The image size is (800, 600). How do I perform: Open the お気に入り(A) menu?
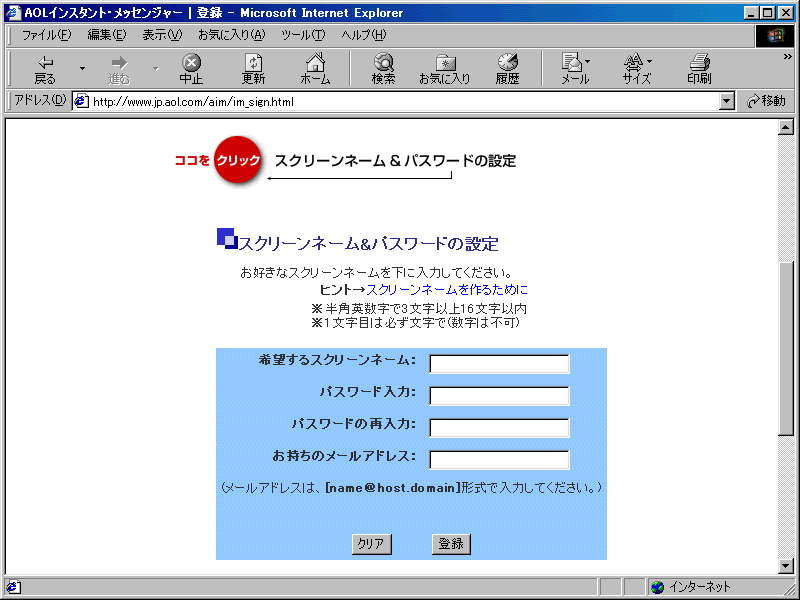click(232, 35)
